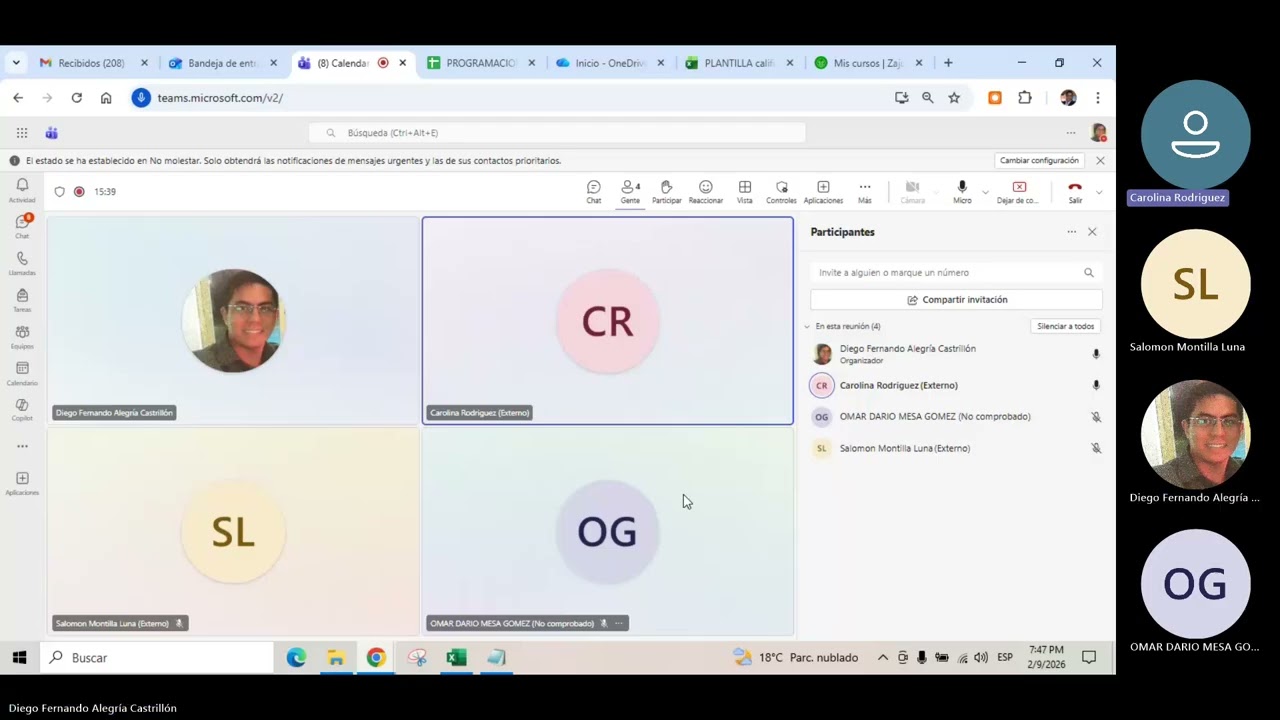Open the Chrome extensions puzzle icon
Screen dimensions: 1280x720
1025,98
